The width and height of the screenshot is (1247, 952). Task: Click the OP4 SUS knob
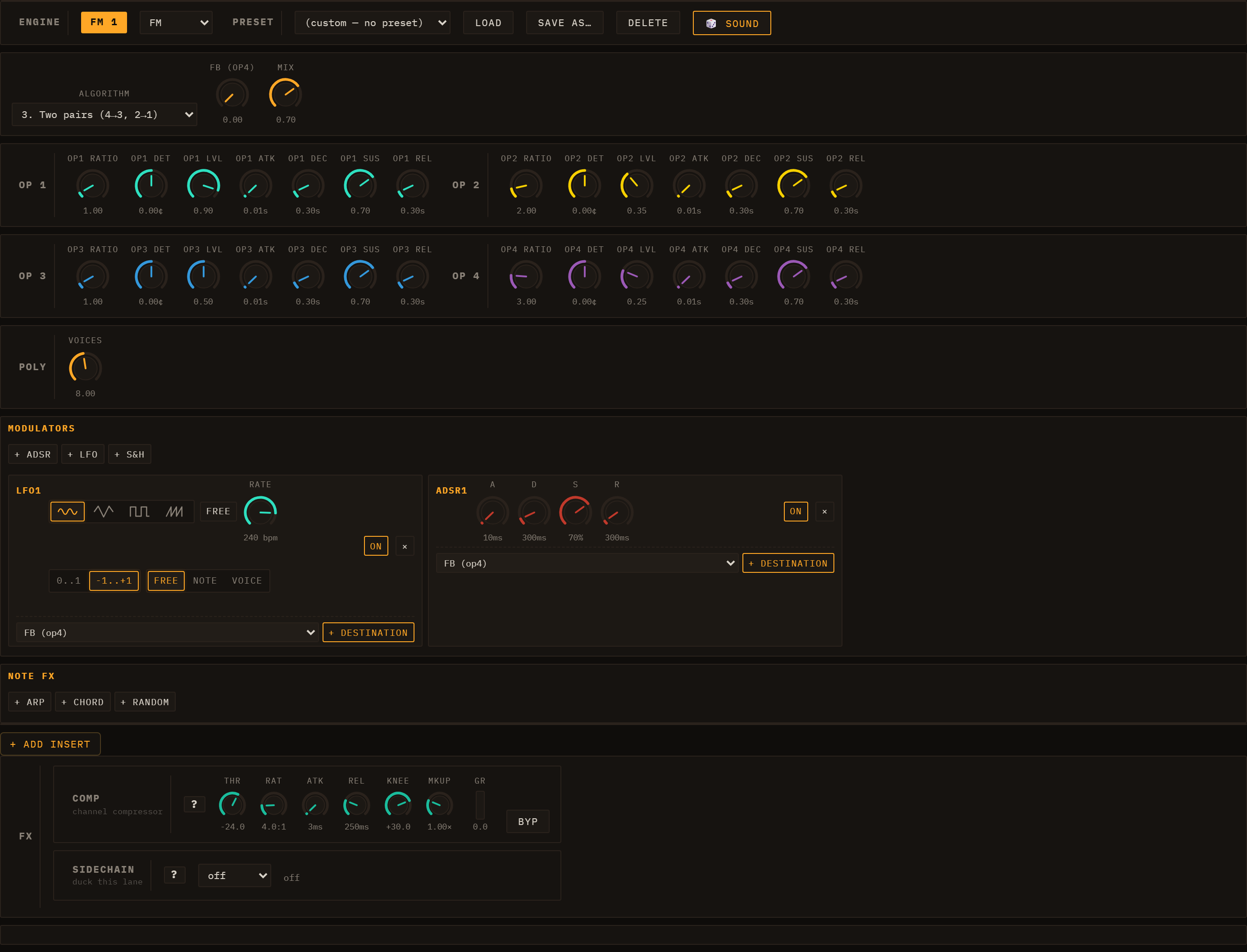pos(793,277)
